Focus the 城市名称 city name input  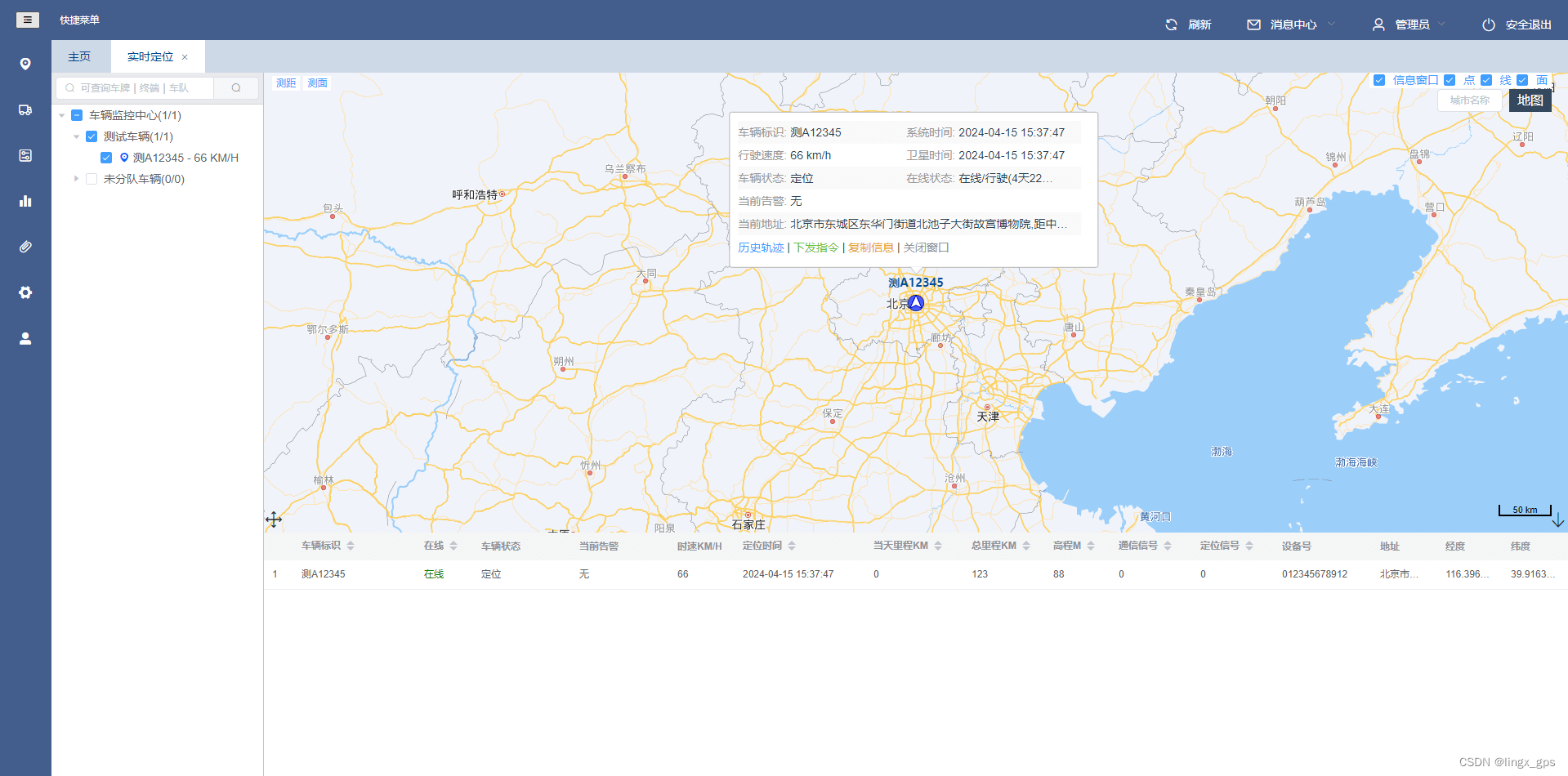pyautogui.click(x=1469, y=100)
